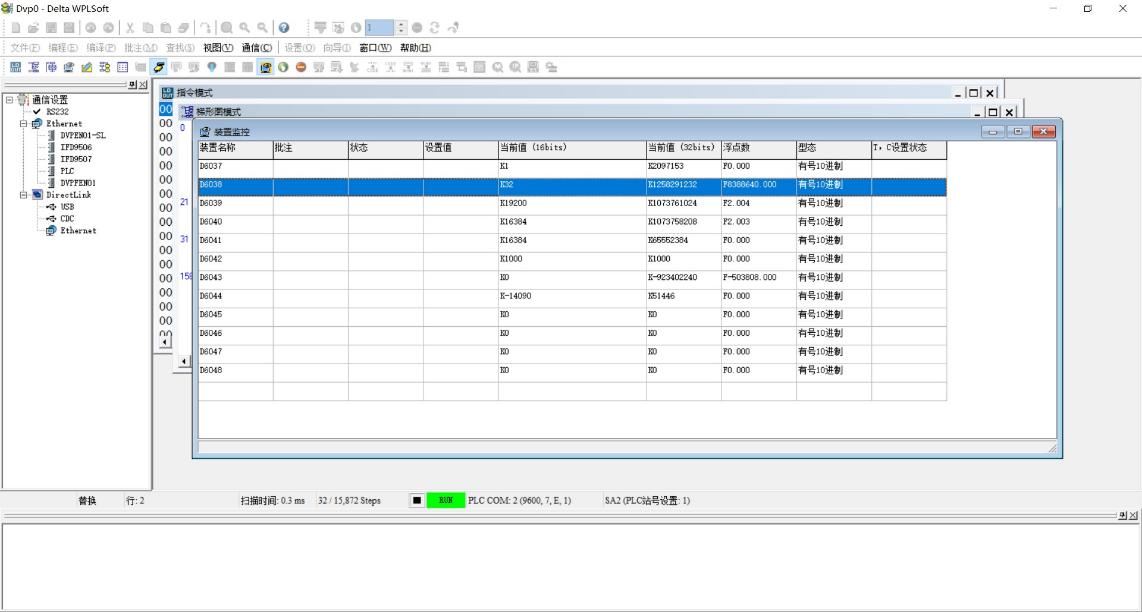1142x612 pixels.
Task: Click the first icon in the lower toolbar
Action: (16, 67)
